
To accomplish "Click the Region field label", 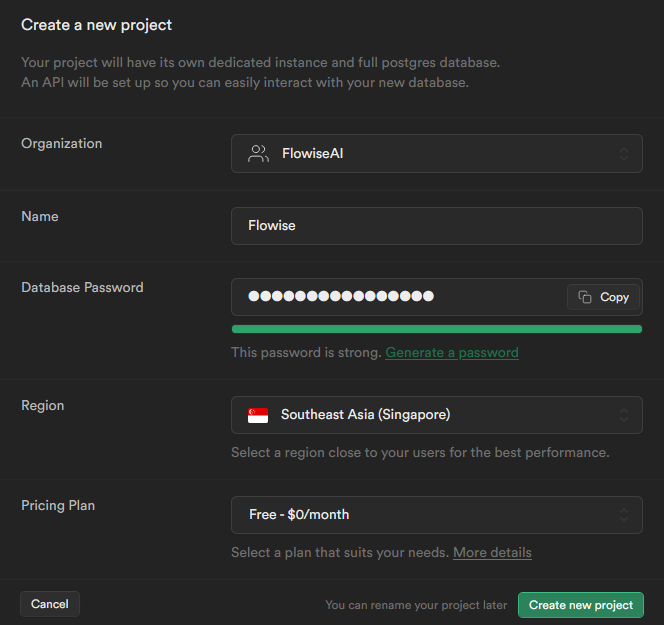I will (x=43, y=406).
